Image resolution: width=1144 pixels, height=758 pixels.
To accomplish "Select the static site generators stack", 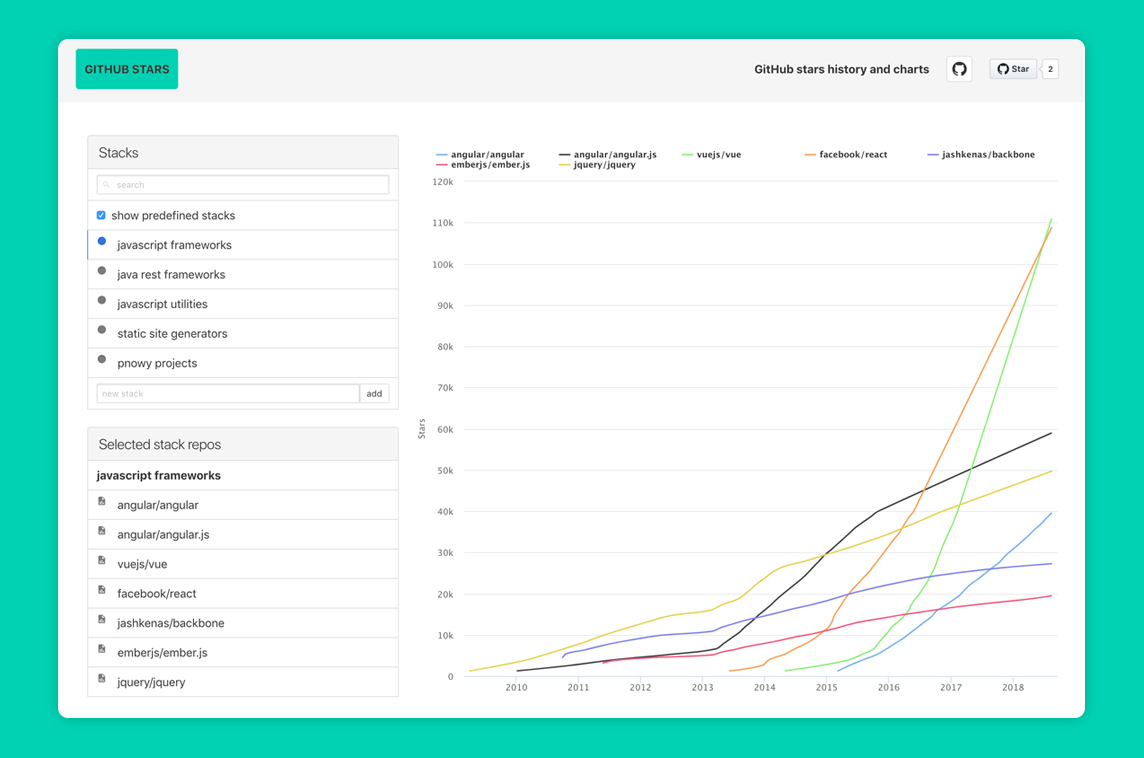I will (242, 333).
